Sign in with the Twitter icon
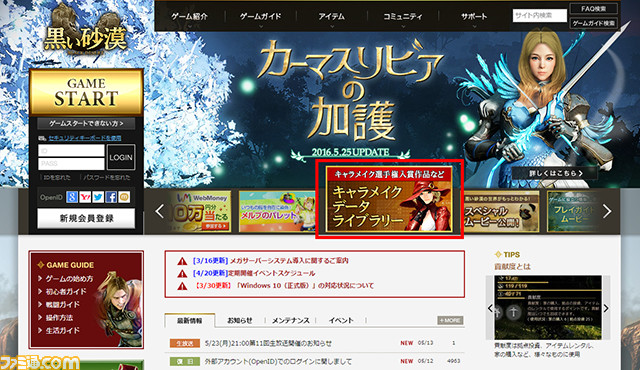Screen dimensions: 640x370 [x=98, y=197]
